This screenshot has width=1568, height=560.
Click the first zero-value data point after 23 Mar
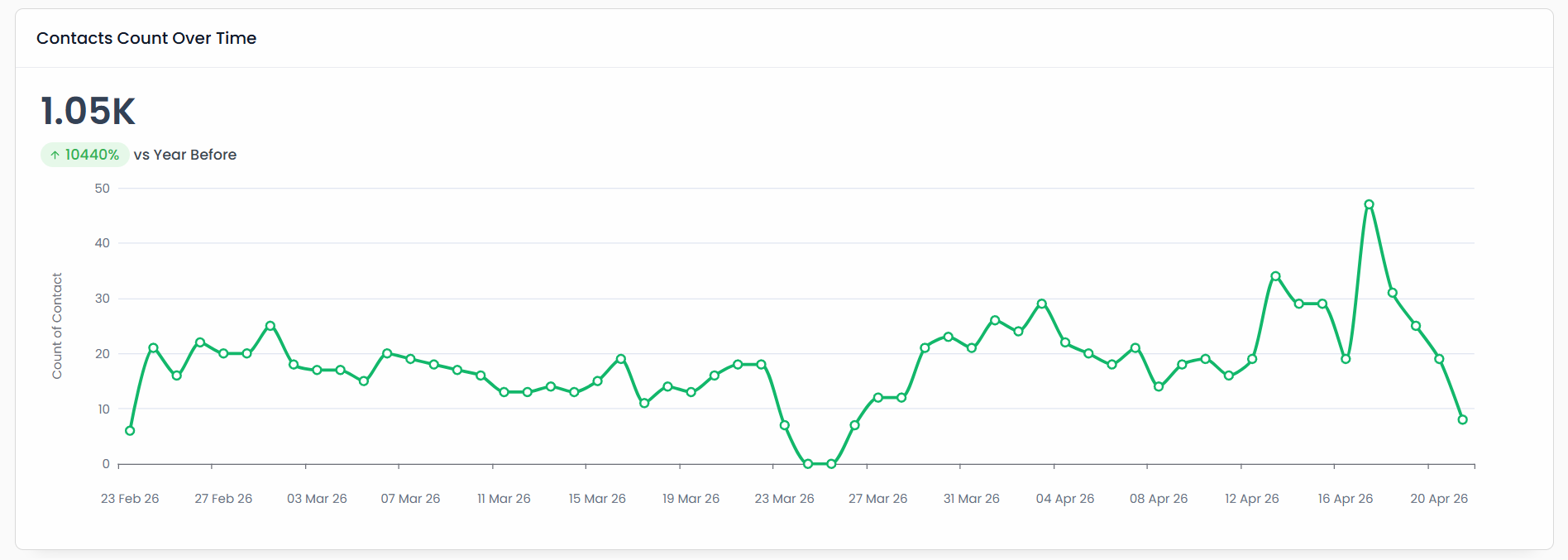coord(808,464)
